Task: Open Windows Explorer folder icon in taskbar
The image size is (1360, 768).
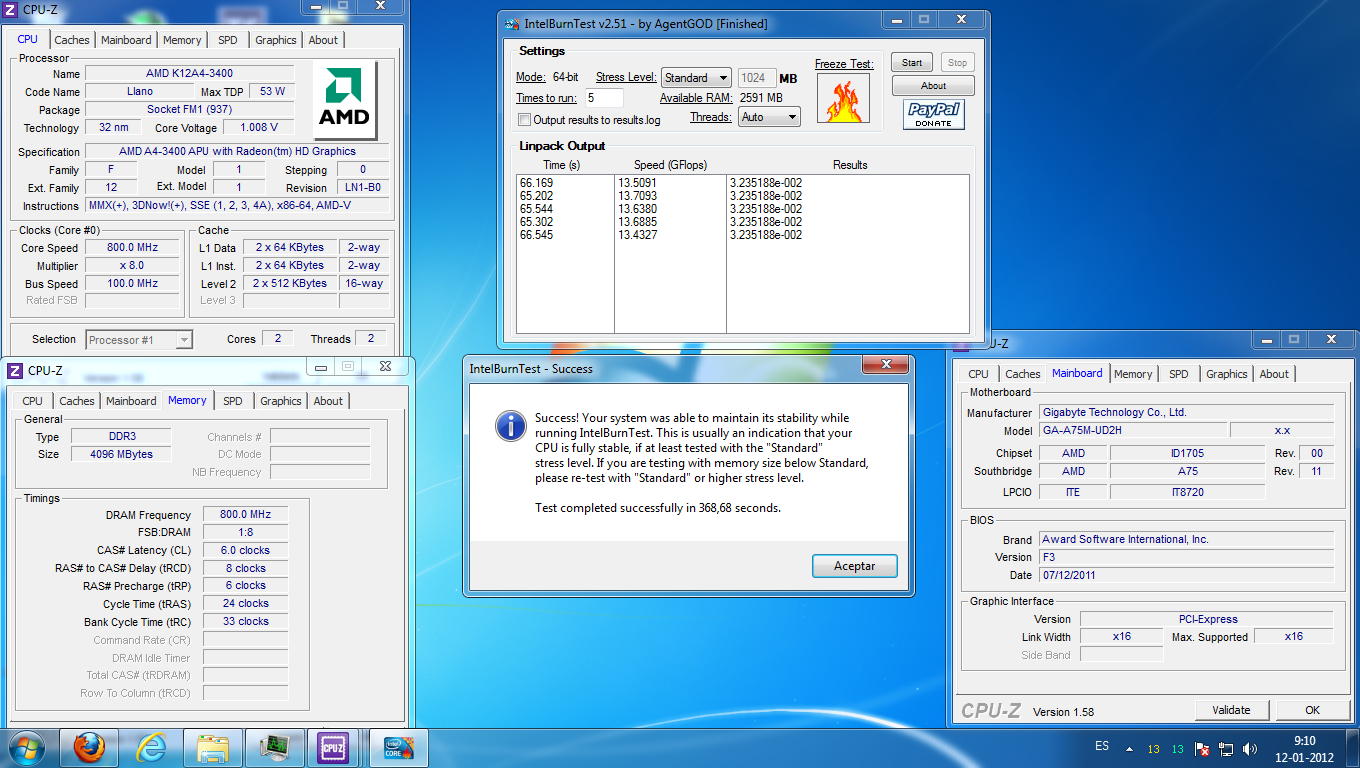Action: (x=213, y=748)
